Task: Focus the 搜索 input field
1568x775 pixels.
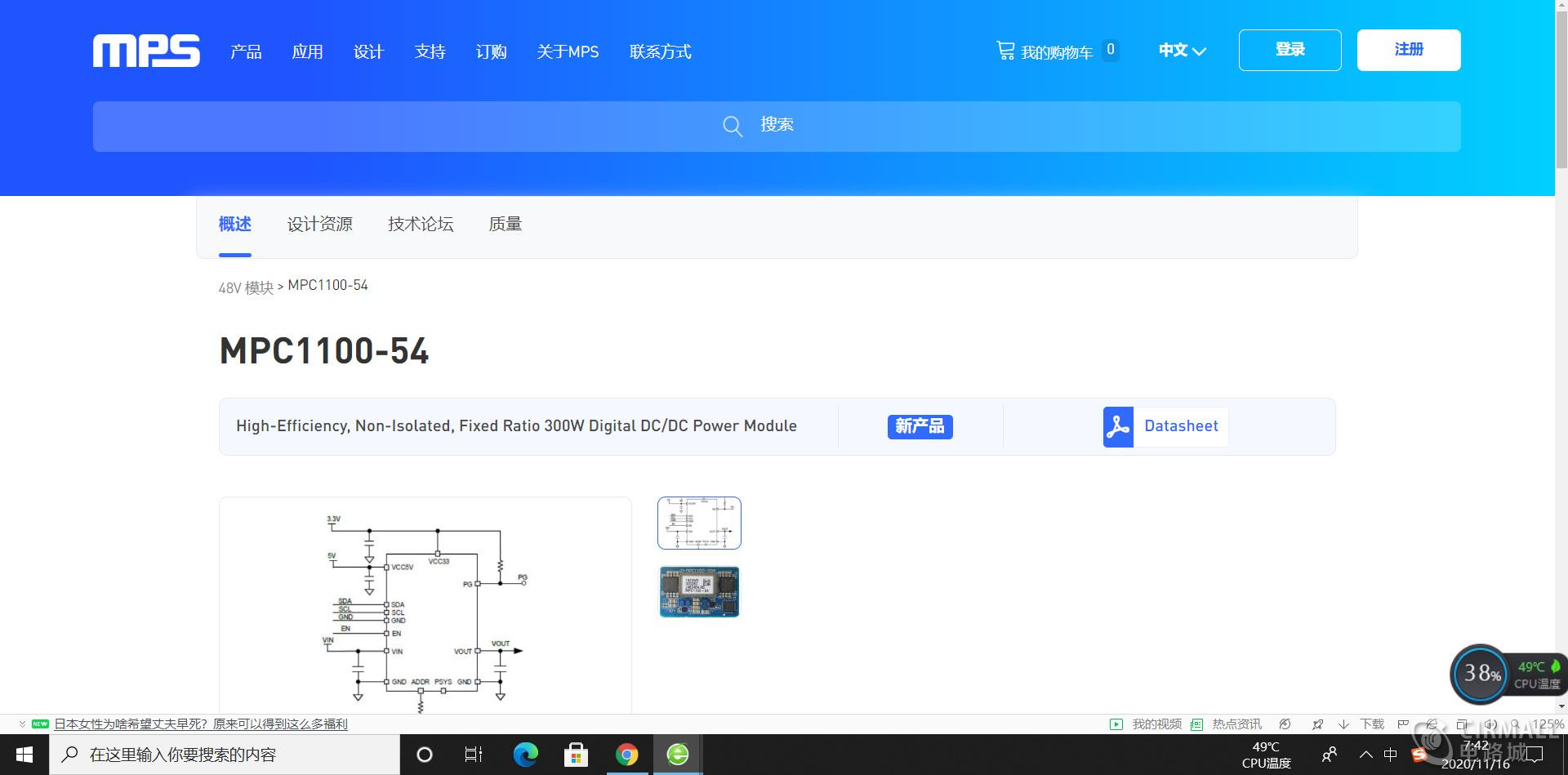Action: [x=777, y=127]
